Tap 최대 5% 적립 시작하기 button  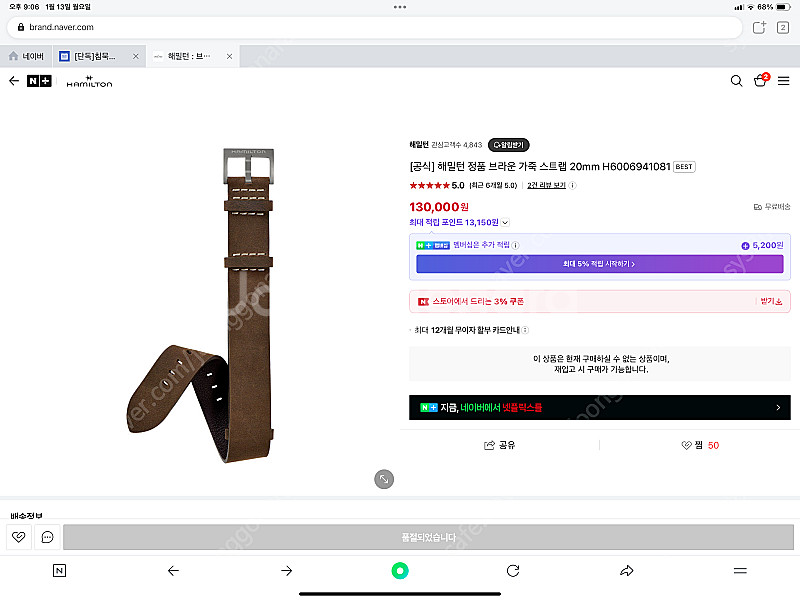pyautogui.click(x=599, y=264)
